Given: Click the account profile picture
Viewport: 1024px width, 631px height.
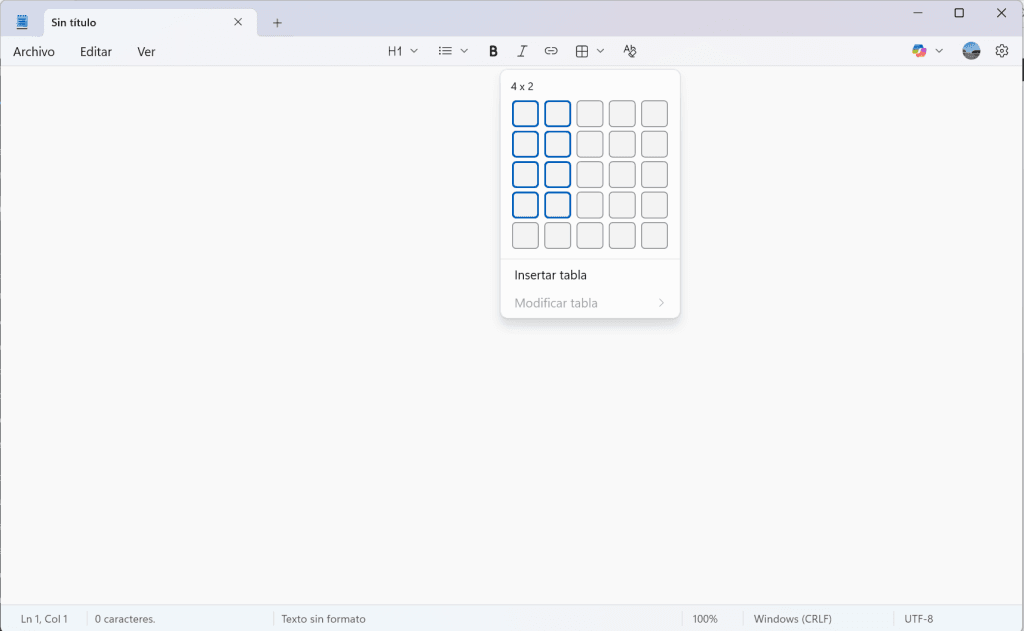Looking at the screenshot, I should pos(970,50).
